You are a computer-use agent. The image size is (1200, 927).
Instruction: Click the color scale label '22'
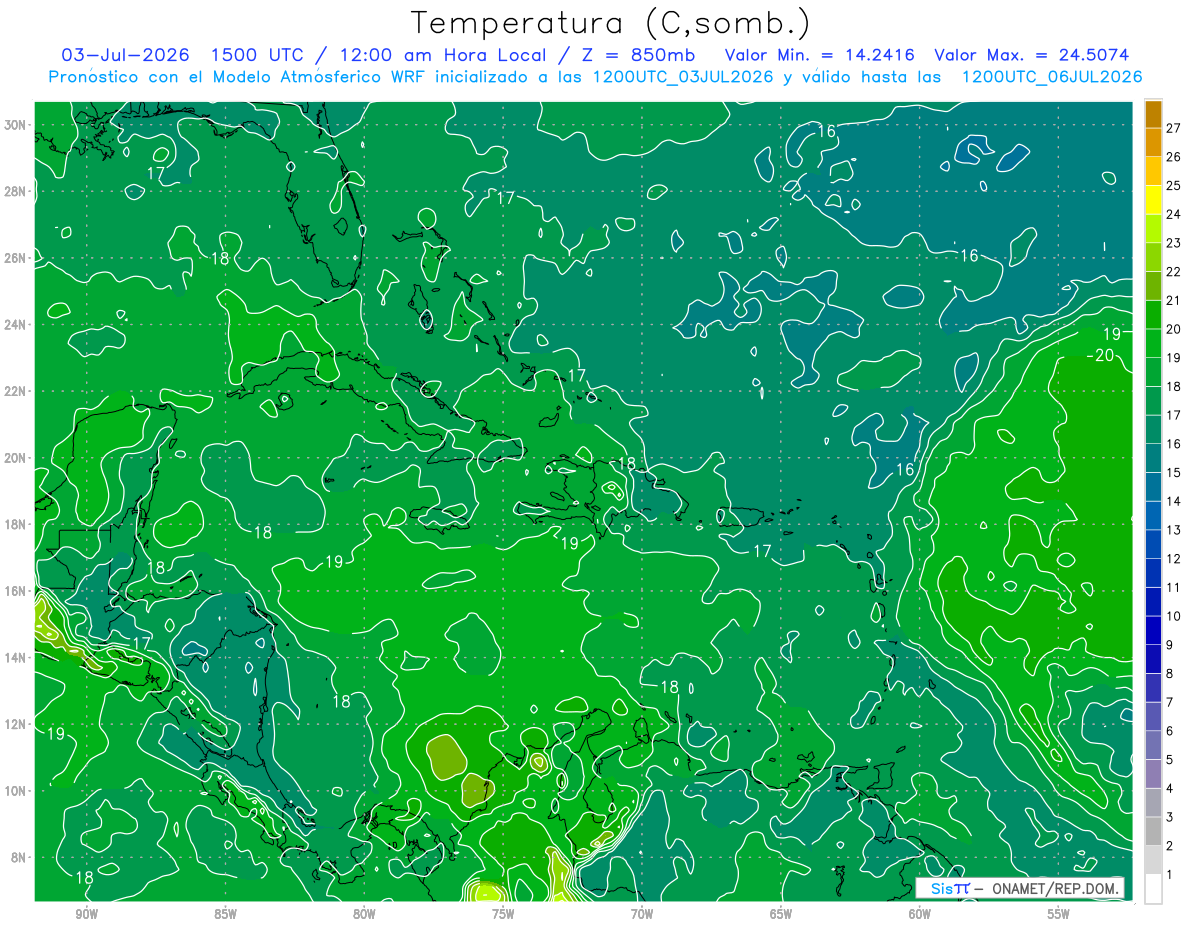(x=1173, y=271)
